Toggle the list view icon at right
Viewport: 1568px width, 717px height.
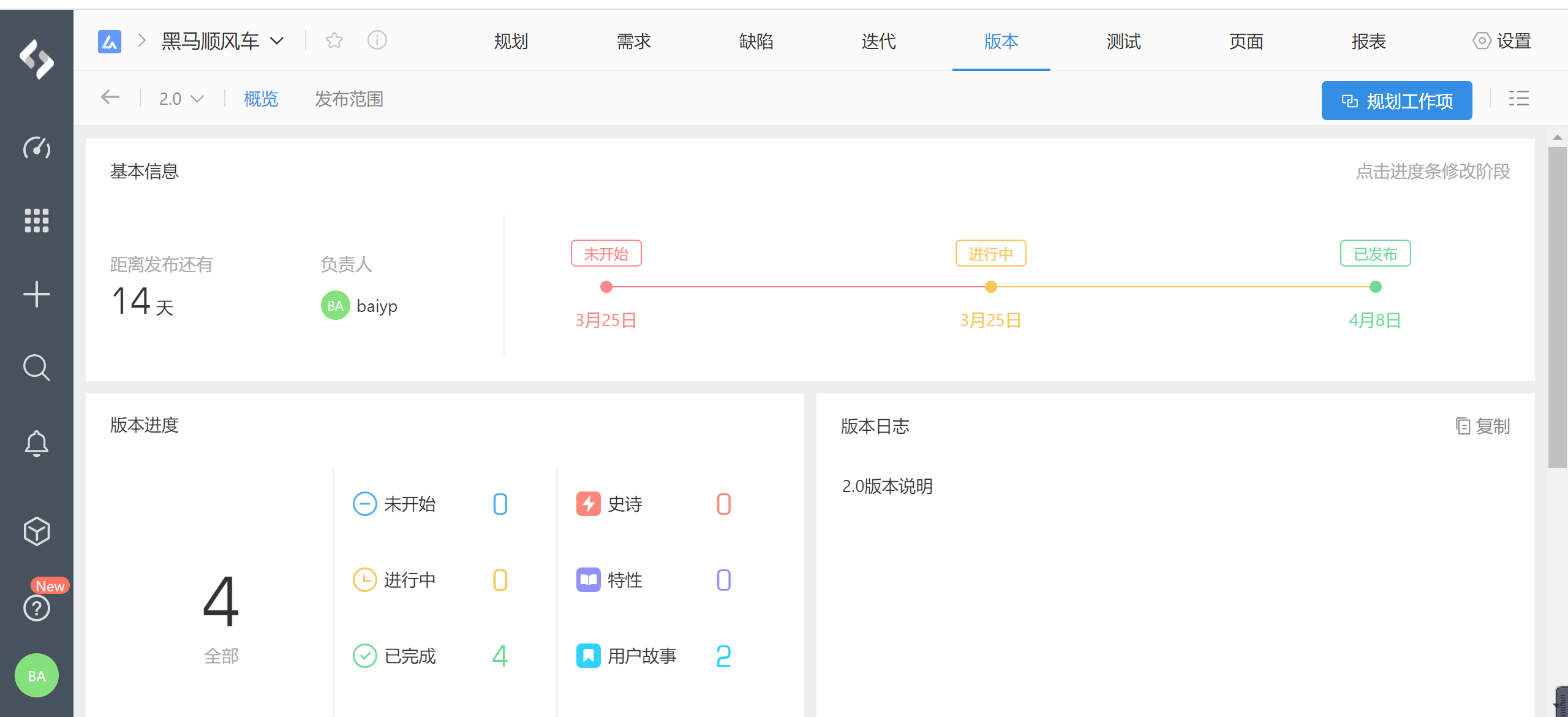[x=1518, y=98]
